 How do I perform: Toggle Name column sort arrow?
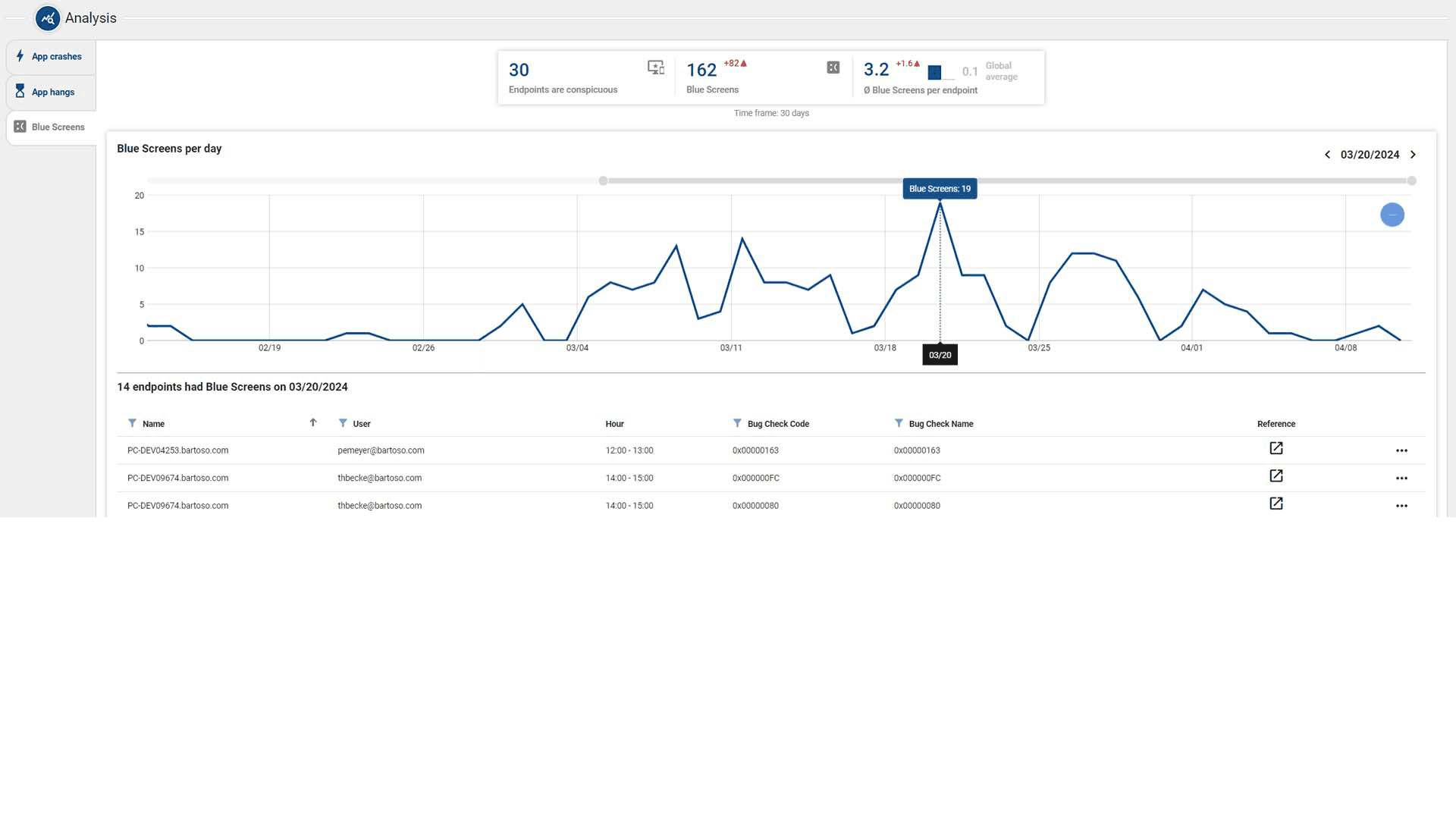313,422
